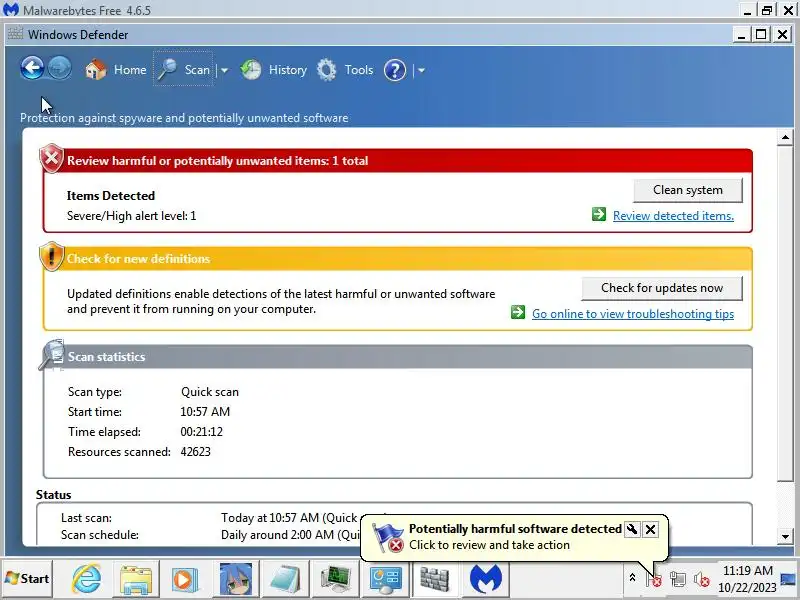Expand the Scan options dropdown arrow

tap(224, 70)
